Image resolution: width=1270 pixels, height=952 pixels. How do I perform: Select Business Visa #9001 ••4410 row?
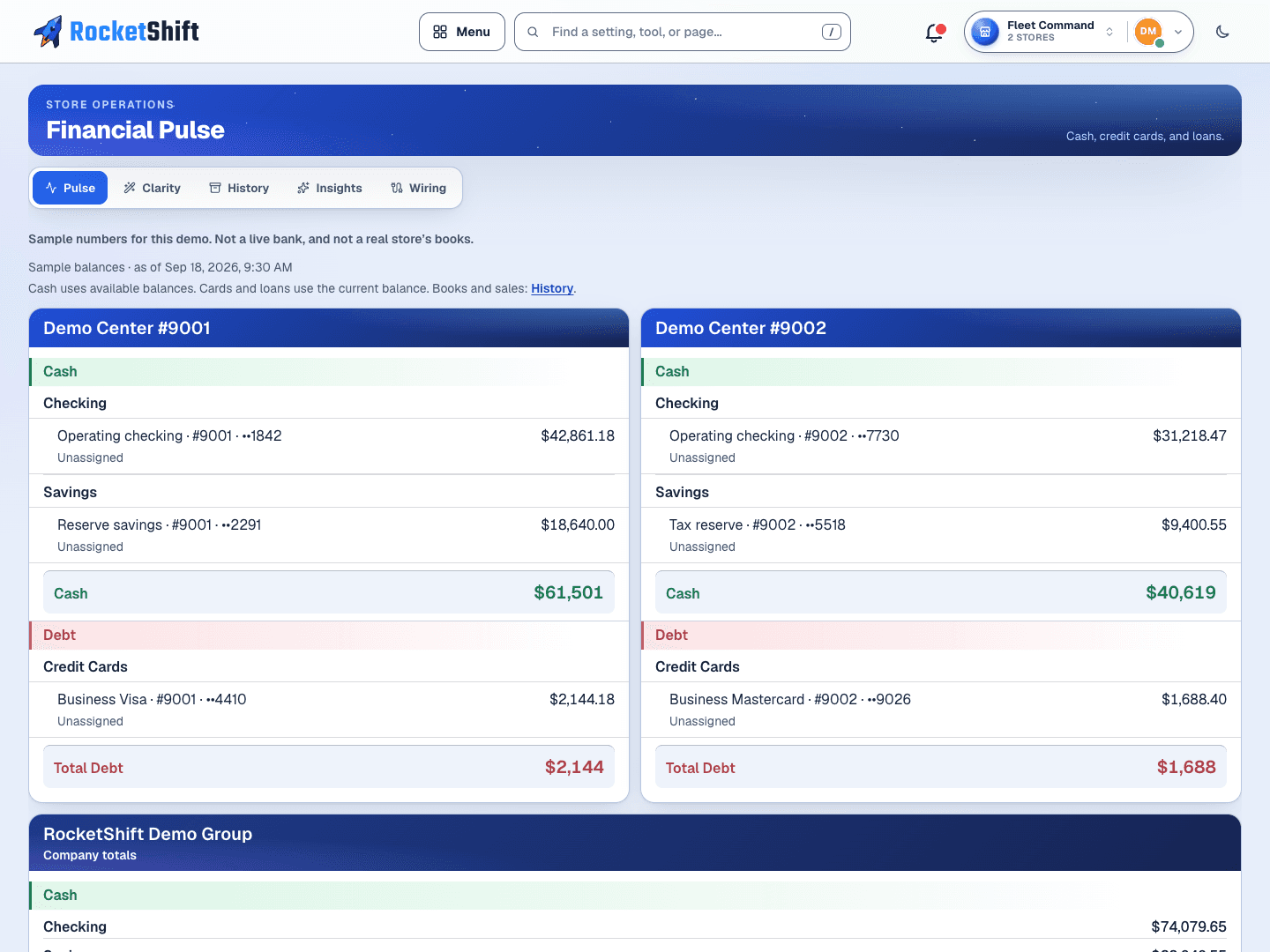pos(329,710)
